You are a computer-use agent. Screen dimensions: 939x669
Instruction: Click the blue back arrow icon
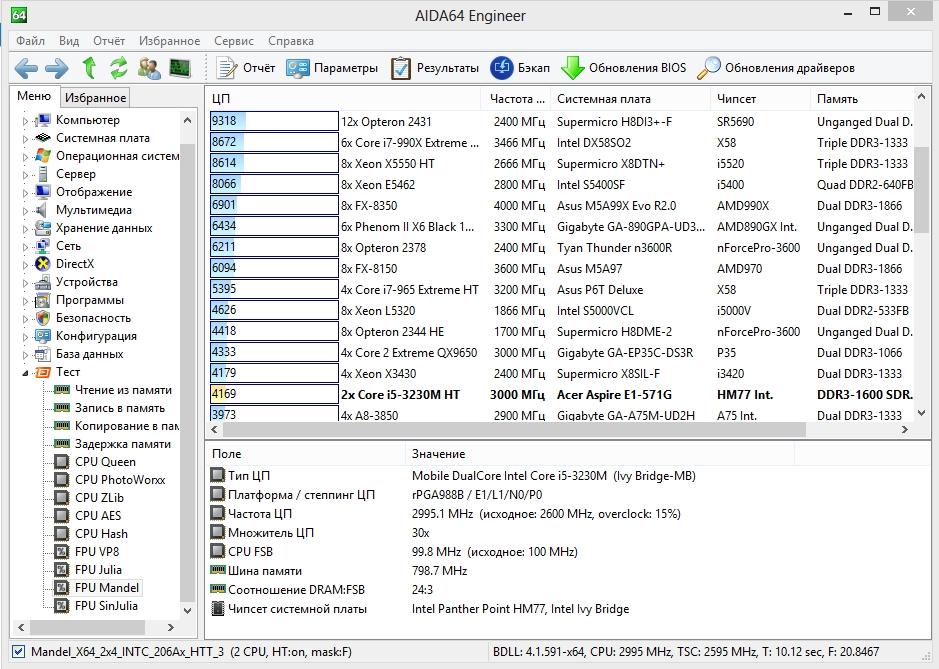tap(26, 68)
